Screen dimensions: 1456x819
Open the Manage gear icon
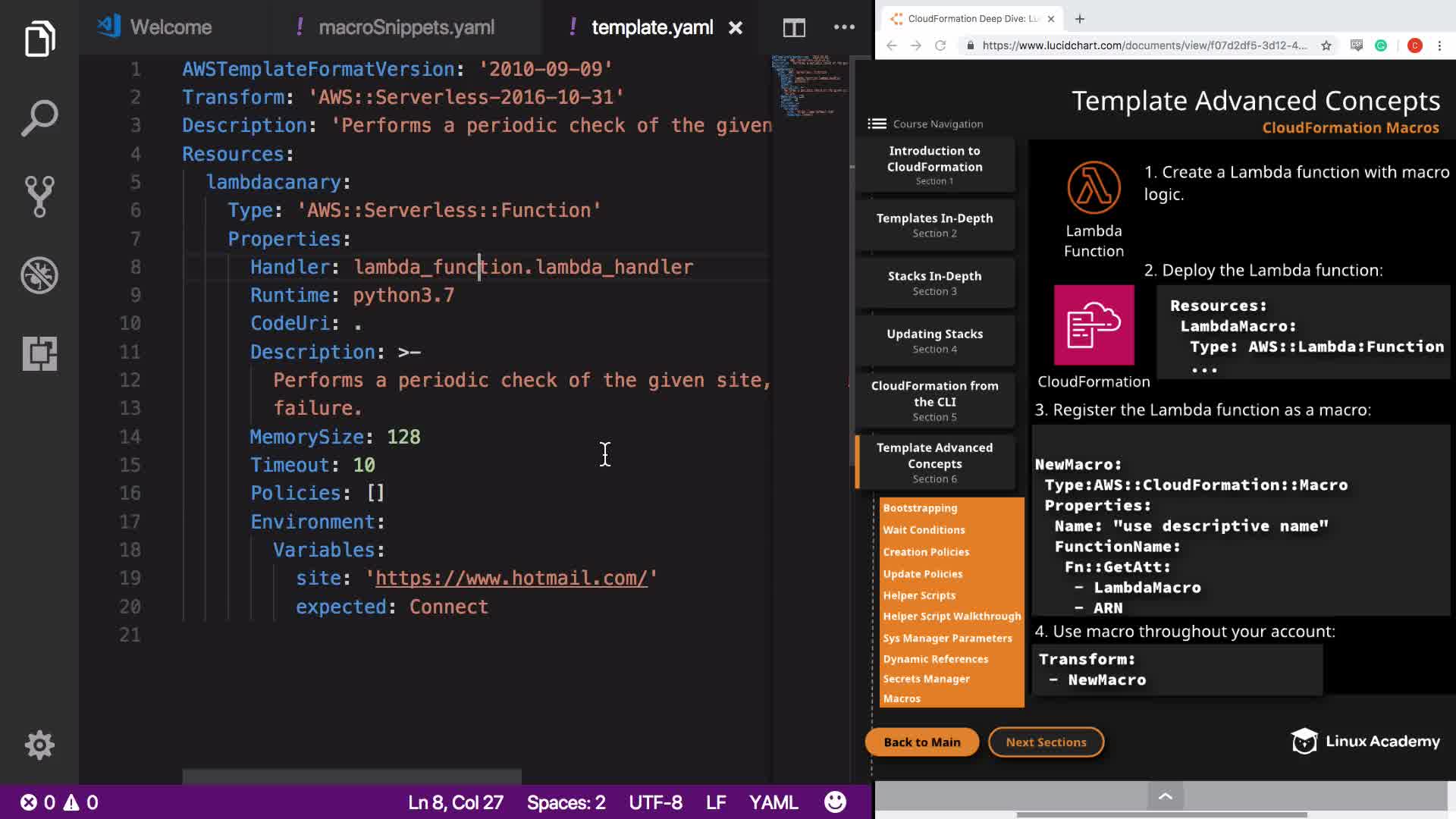(x=39, y=745)
